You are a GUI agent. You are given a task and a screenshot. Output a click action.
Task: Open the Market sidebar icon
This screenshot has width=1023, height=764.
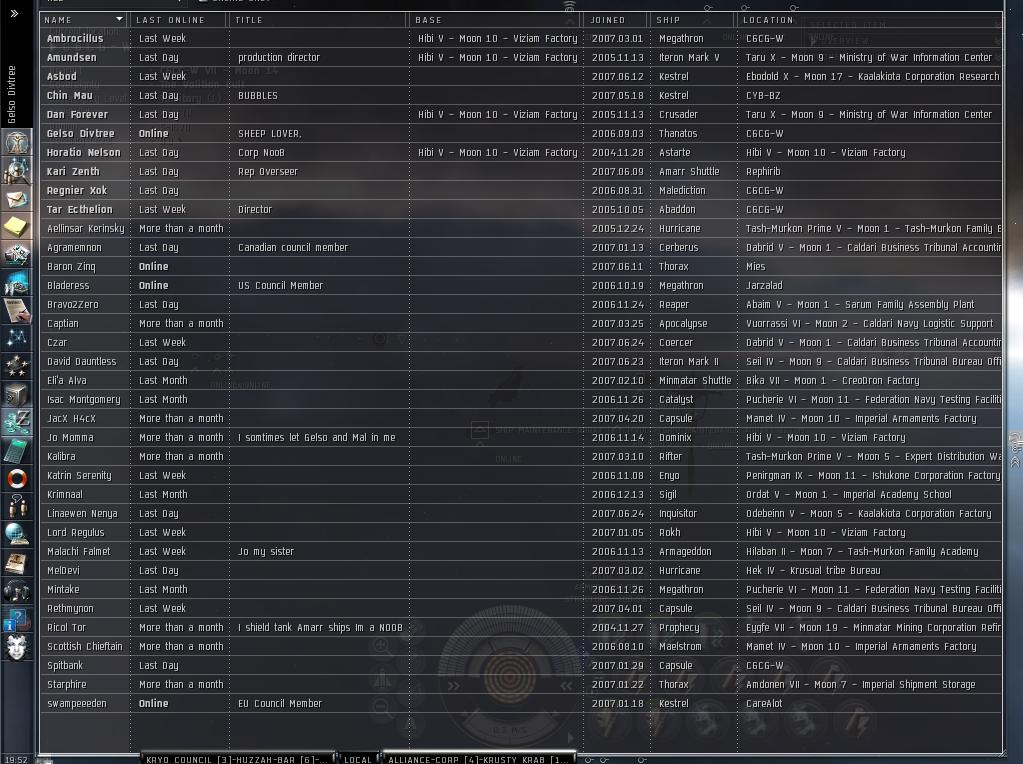pyautogui.click(x=16, y=254)
